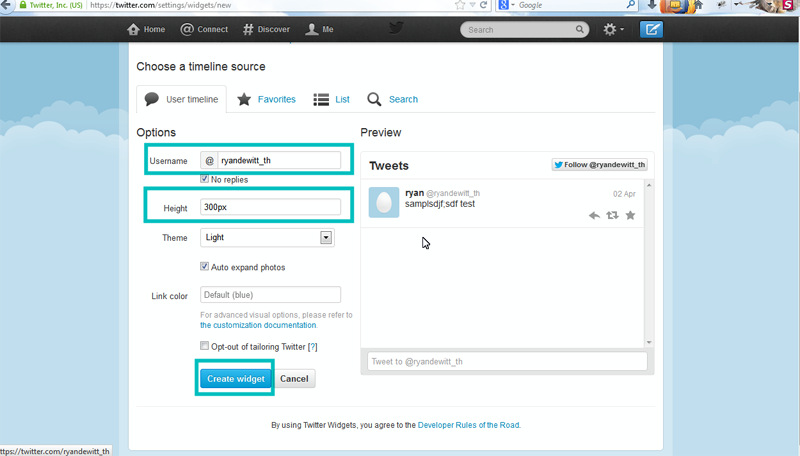This screenshot has height=456, width=800.
Task: Reload the page with refresh icon
Action: coord(483,5)
